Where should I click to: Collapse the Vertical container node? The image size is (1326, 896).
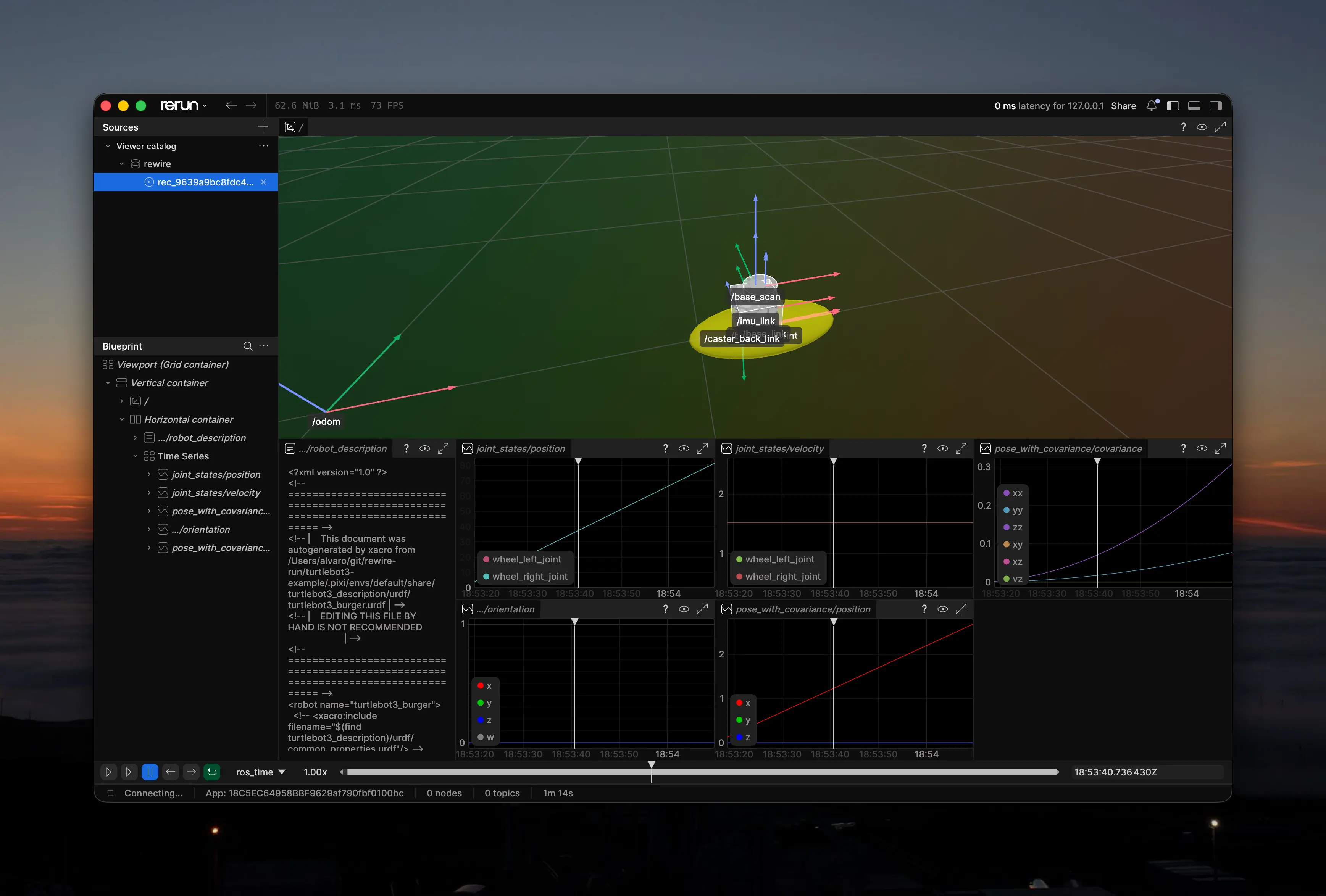(x=108, y=383)
